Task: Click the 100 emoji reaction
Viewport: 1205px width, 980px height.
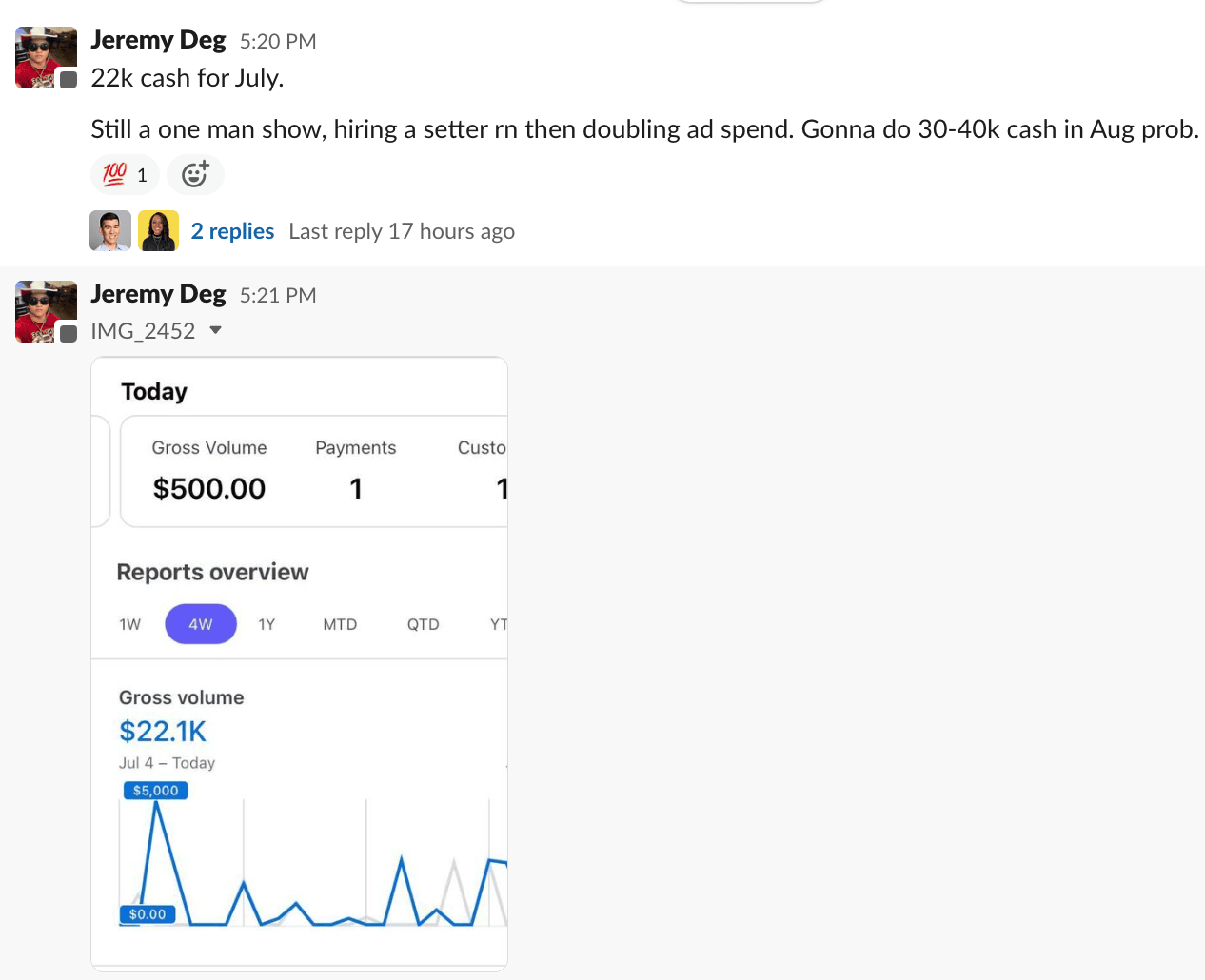Action: [x=125, y=174]
